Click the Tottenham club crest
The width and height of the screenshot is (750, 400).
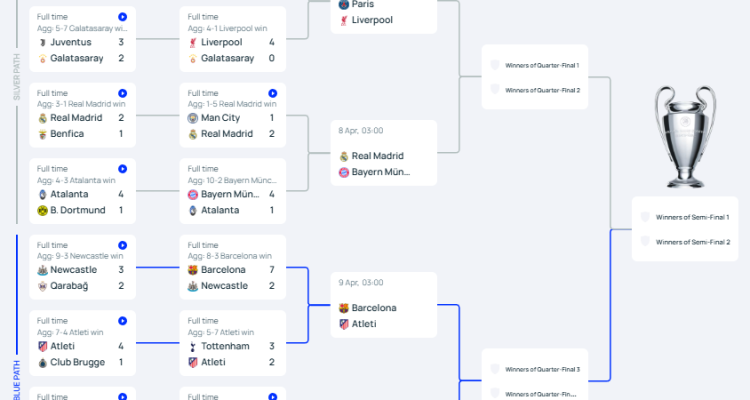(x=192, y=346)
